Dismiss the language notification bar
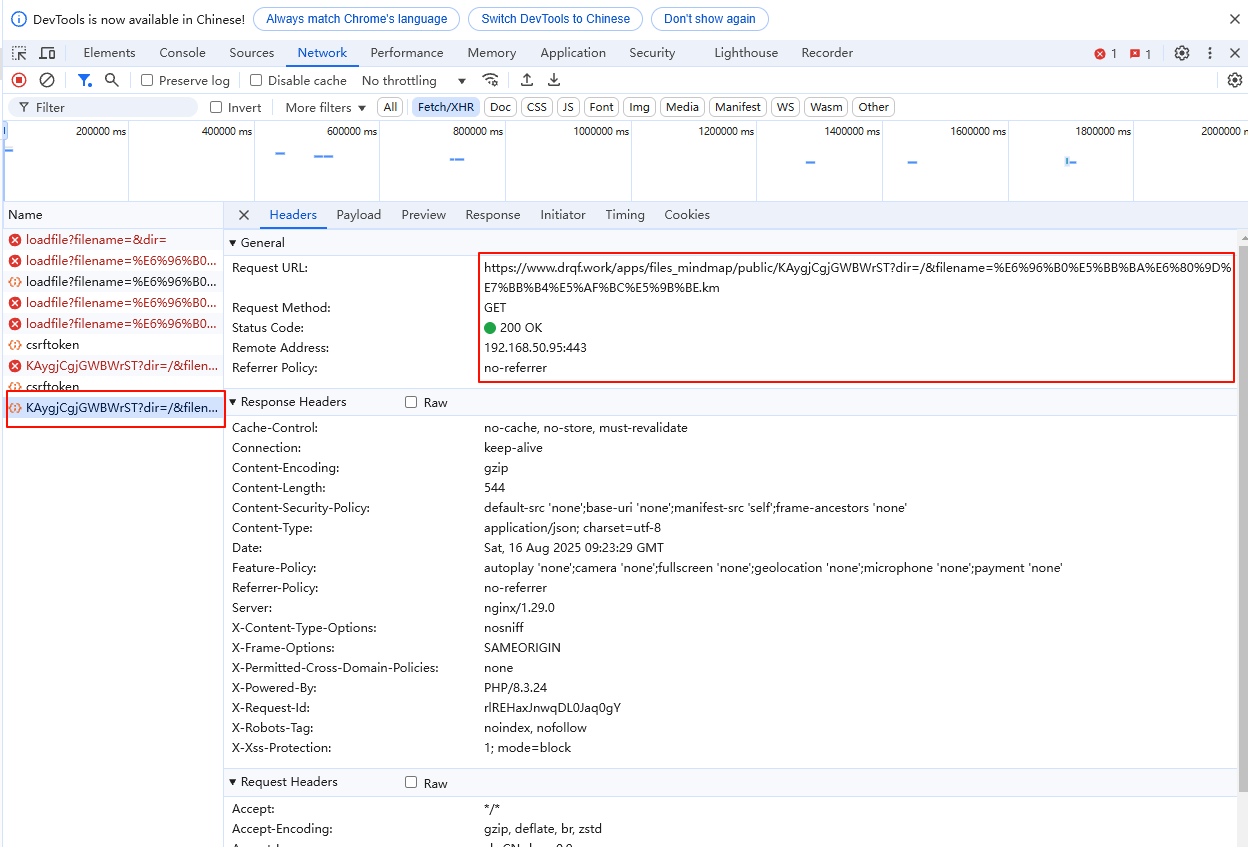 coord(1235,19)
